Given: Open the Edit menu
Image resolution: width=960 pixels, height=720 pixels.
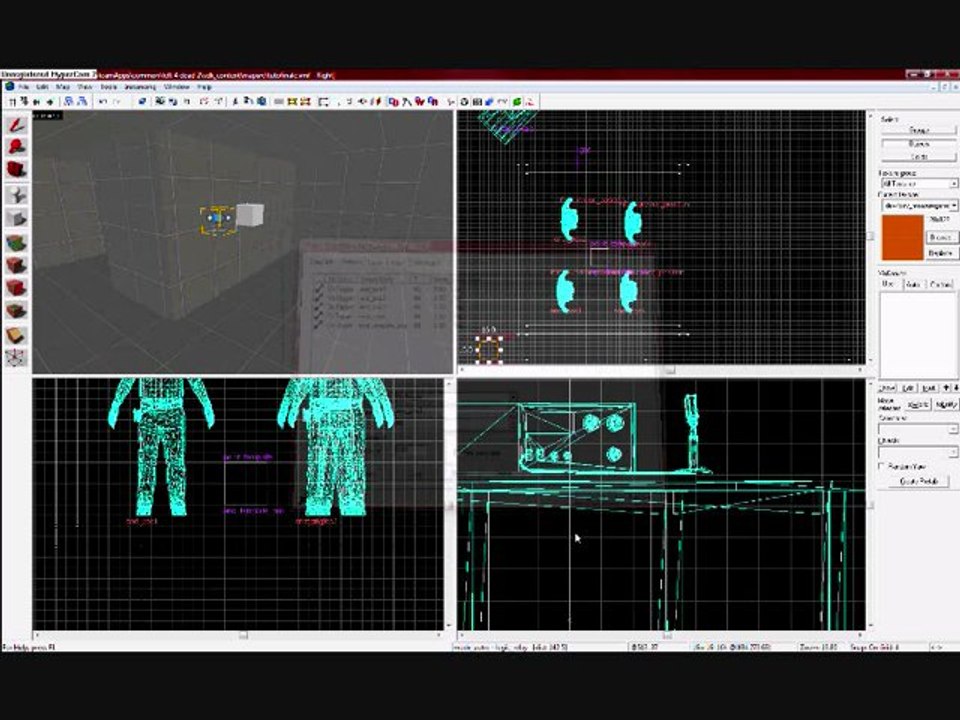Looking at the screenshot, I should pyautogui.click(x=42, y=87).
